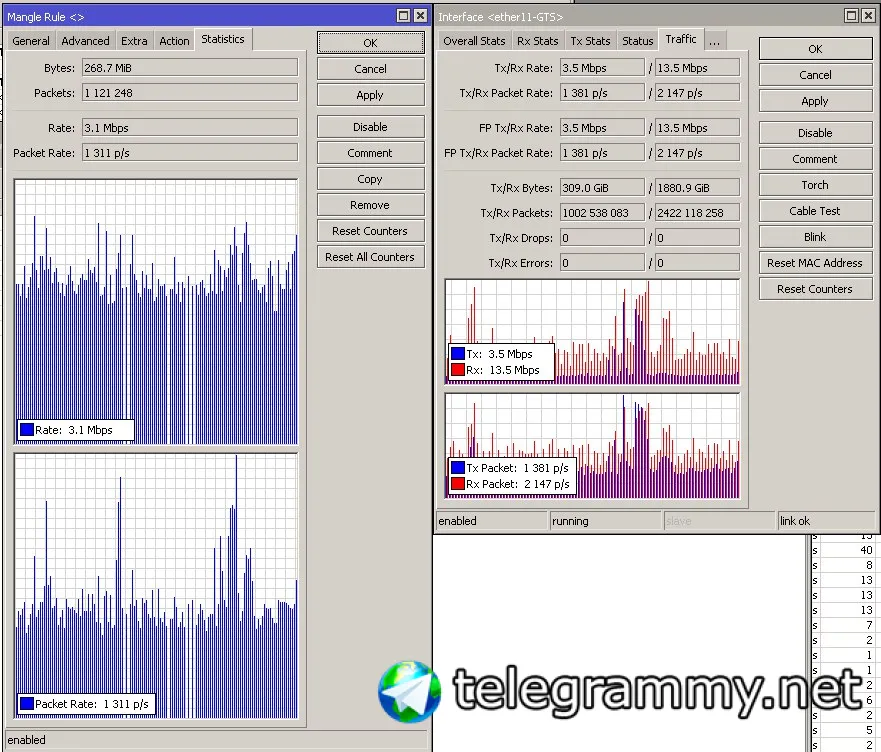The width and height of the screenshot is (881, 752).
Task: Disable the mangle rule
Action: tap(370, 127)
